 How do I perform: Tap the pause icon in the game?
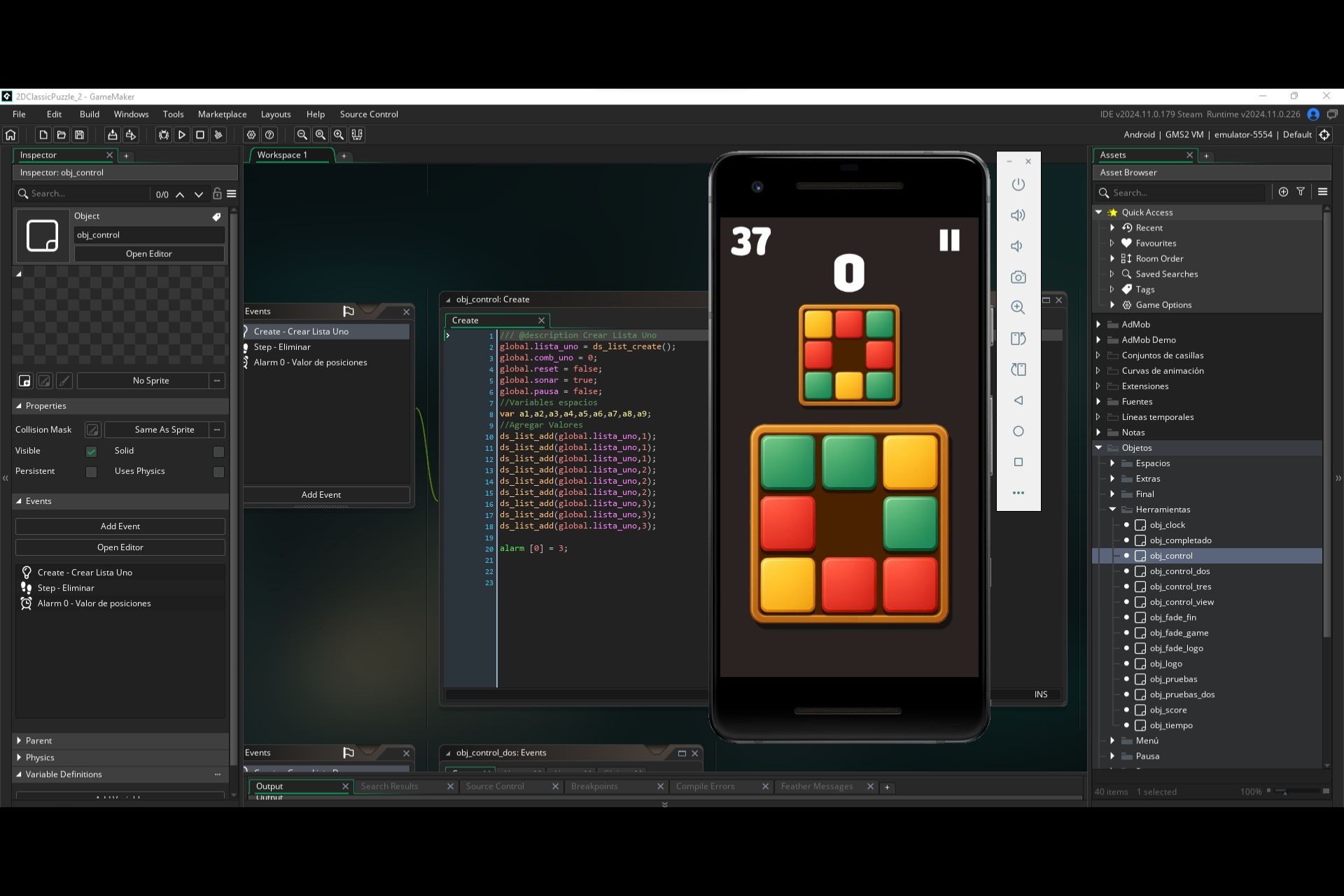[949, 240]
